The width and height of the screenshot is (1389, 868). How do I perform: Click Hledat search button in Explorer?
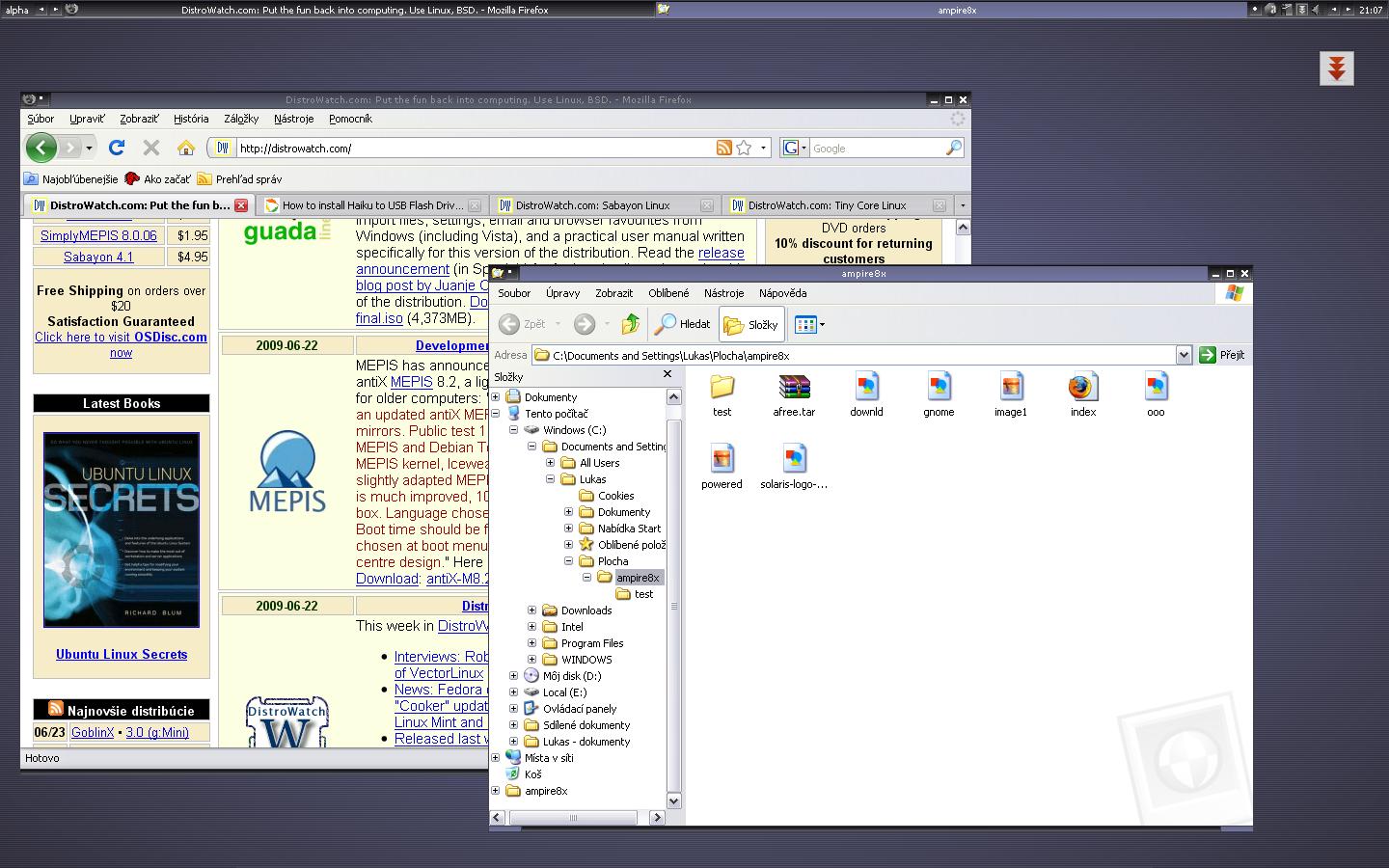click(x=683, y=324)
